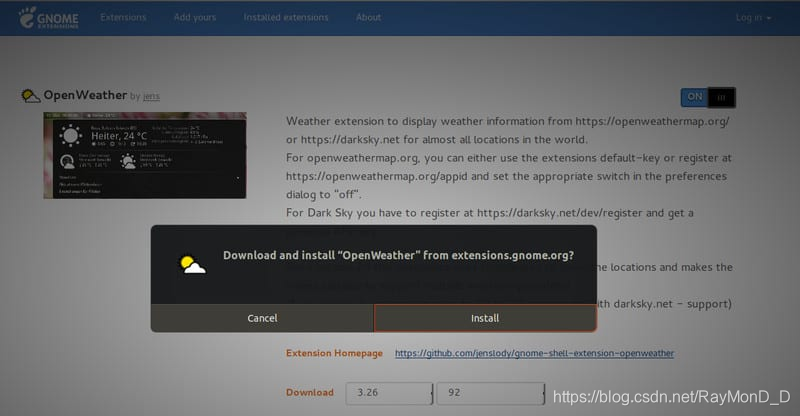Image resolution: width=800 pixels, height=416 pixels.
Task: Click the GNOME Extensions logo
Action: pos(49,18)
